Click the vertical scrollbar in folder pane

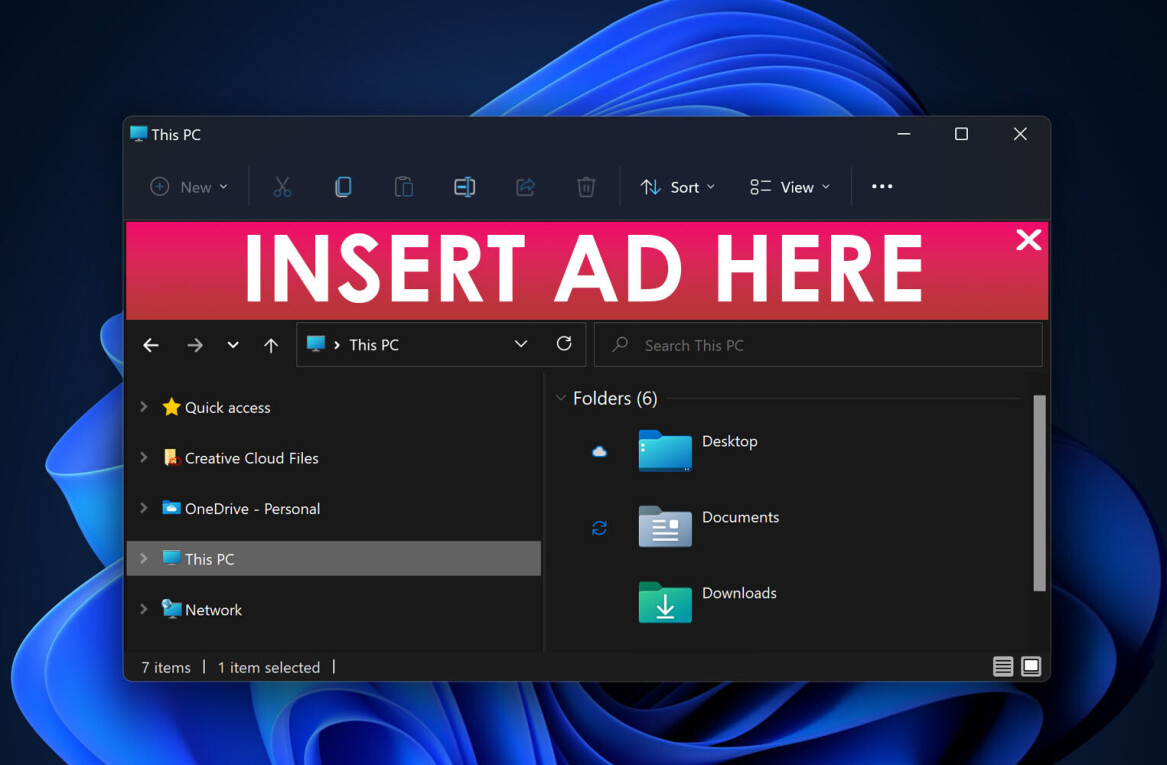click(x=1039, y=492)
